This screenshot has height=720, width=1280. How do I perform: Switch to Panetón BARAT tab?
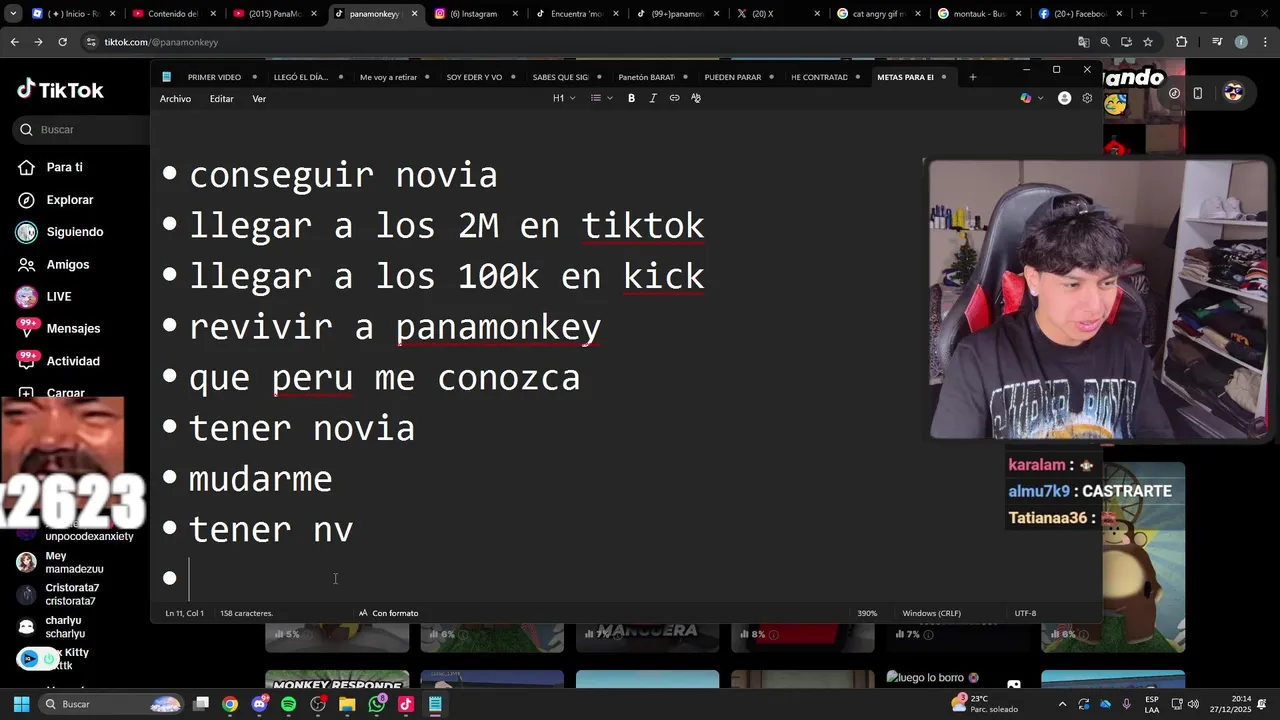pos(646,77)
